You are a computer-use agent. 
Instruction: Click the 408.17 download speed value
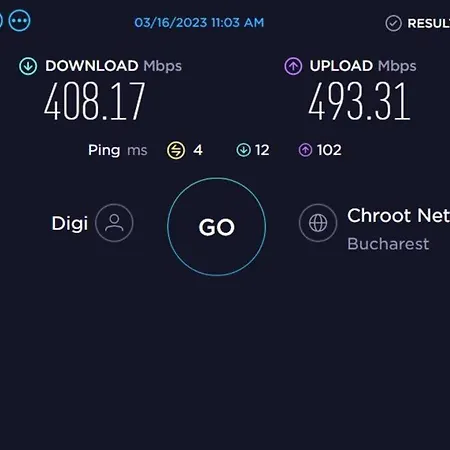coord(95,101)
